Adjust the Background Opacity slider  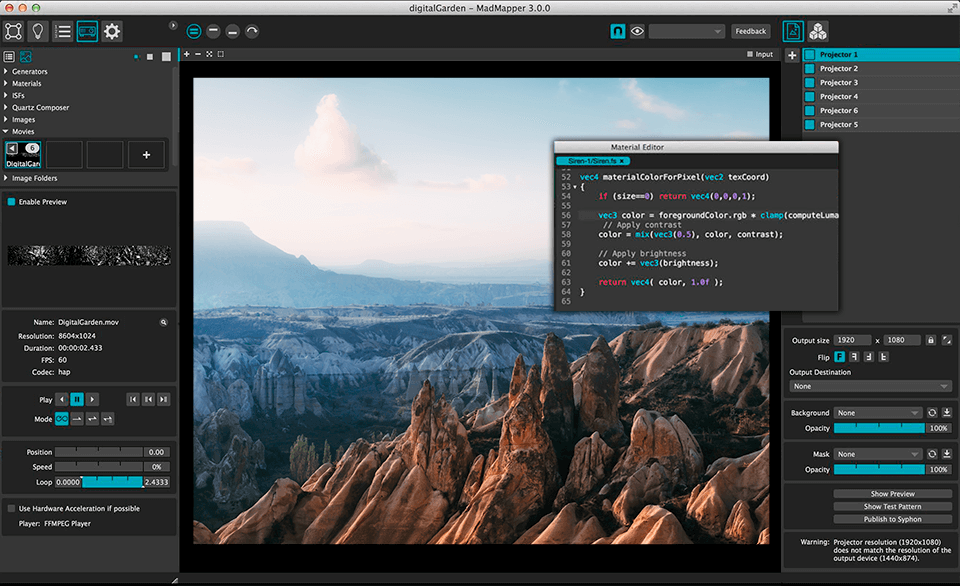(879, 428)
